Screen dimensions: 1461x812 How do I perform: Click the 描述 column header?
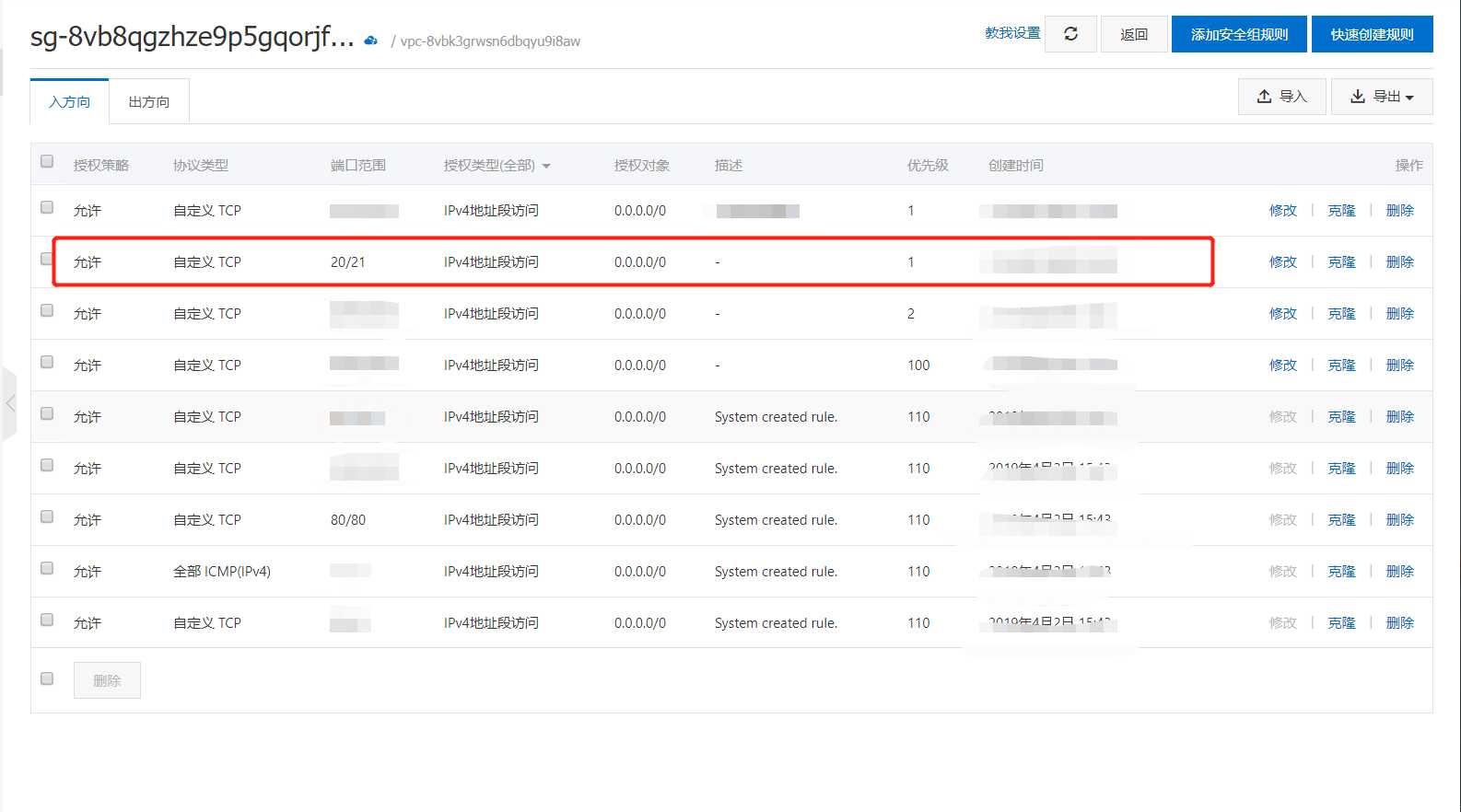[729, 166]
